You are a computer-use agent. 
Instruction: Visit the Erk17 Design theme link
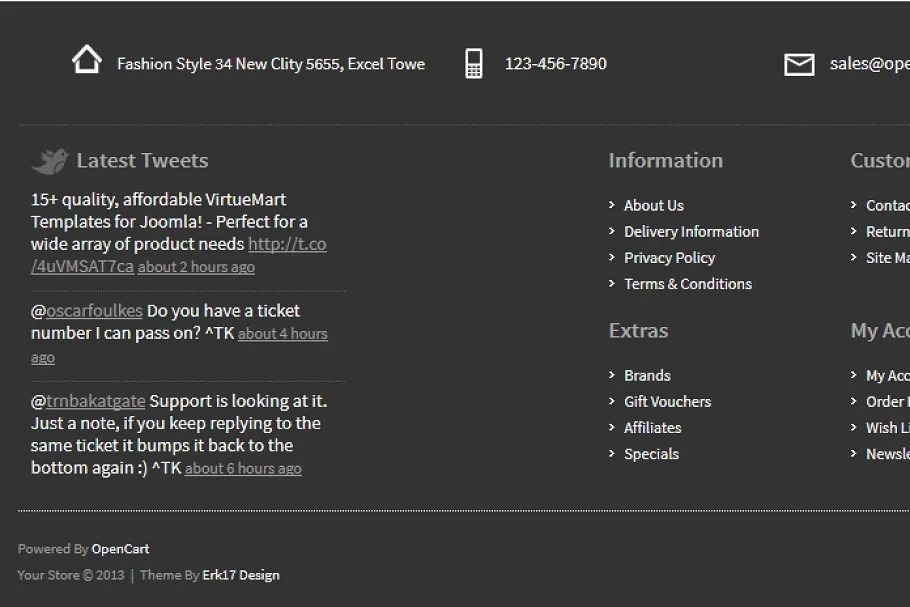click(241, 575)
